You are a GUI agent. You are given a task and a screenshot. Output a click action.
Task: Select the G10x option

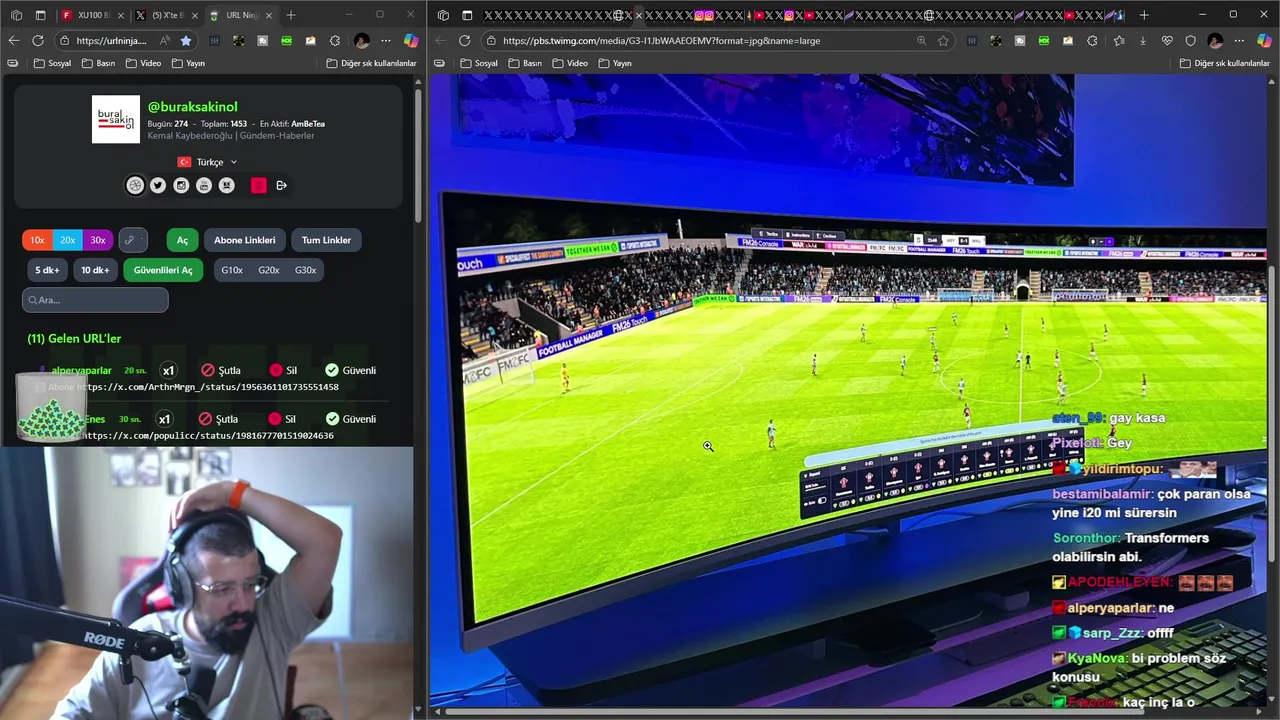232,270
